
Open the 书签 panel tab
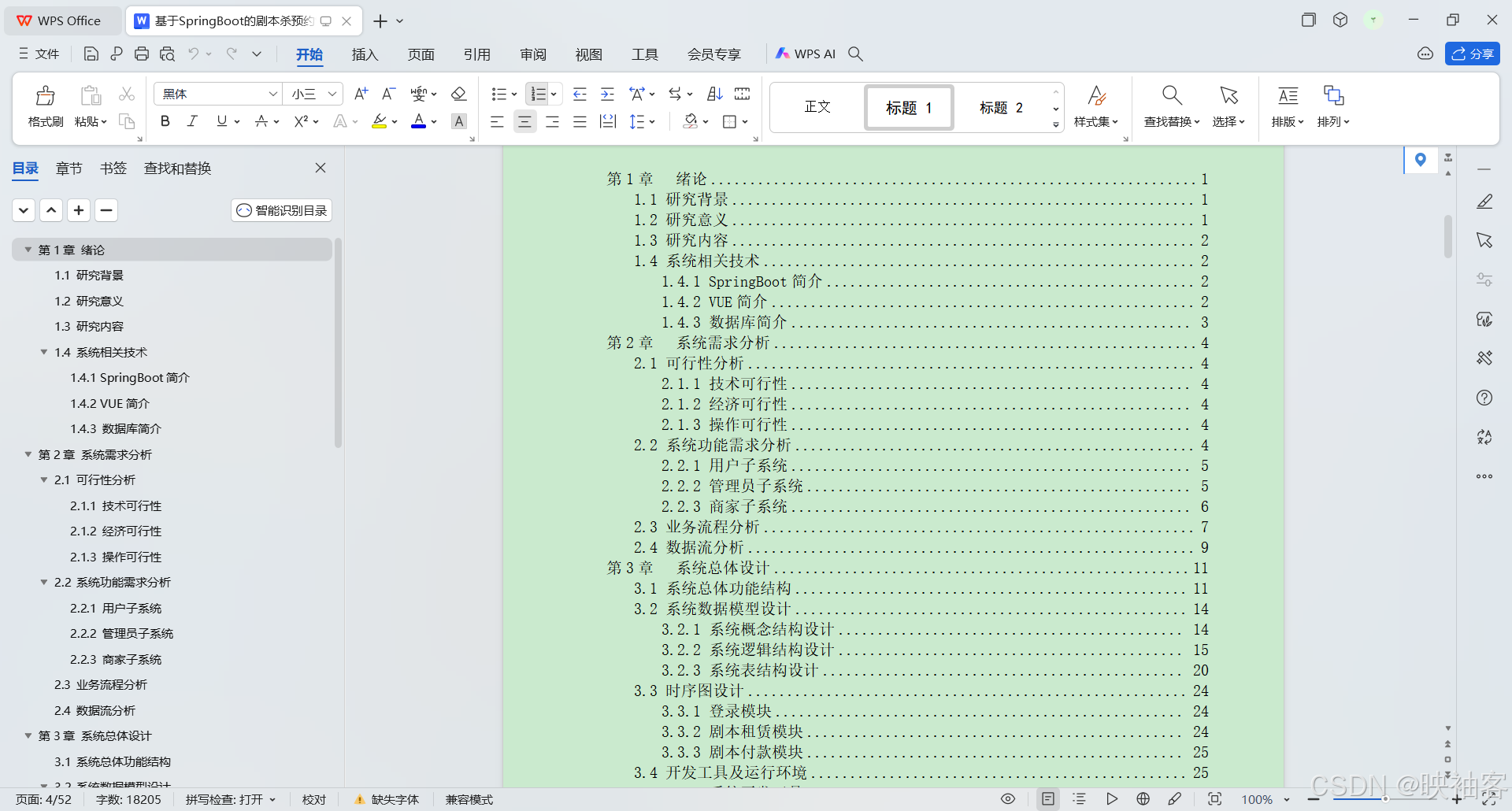[x=113, y=168]
